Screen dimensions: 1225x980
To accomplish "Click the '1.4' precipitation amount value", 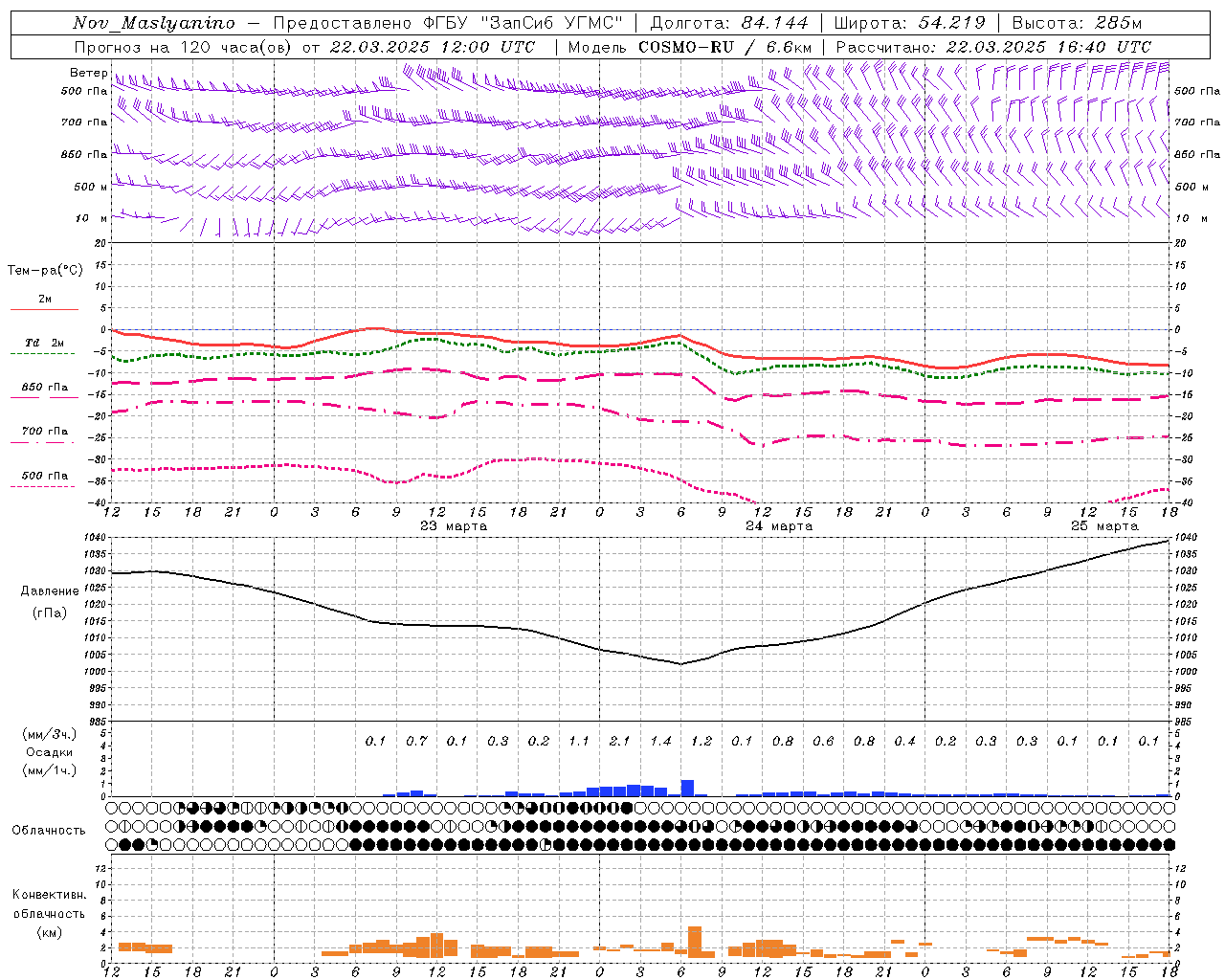I will point(660,741).
